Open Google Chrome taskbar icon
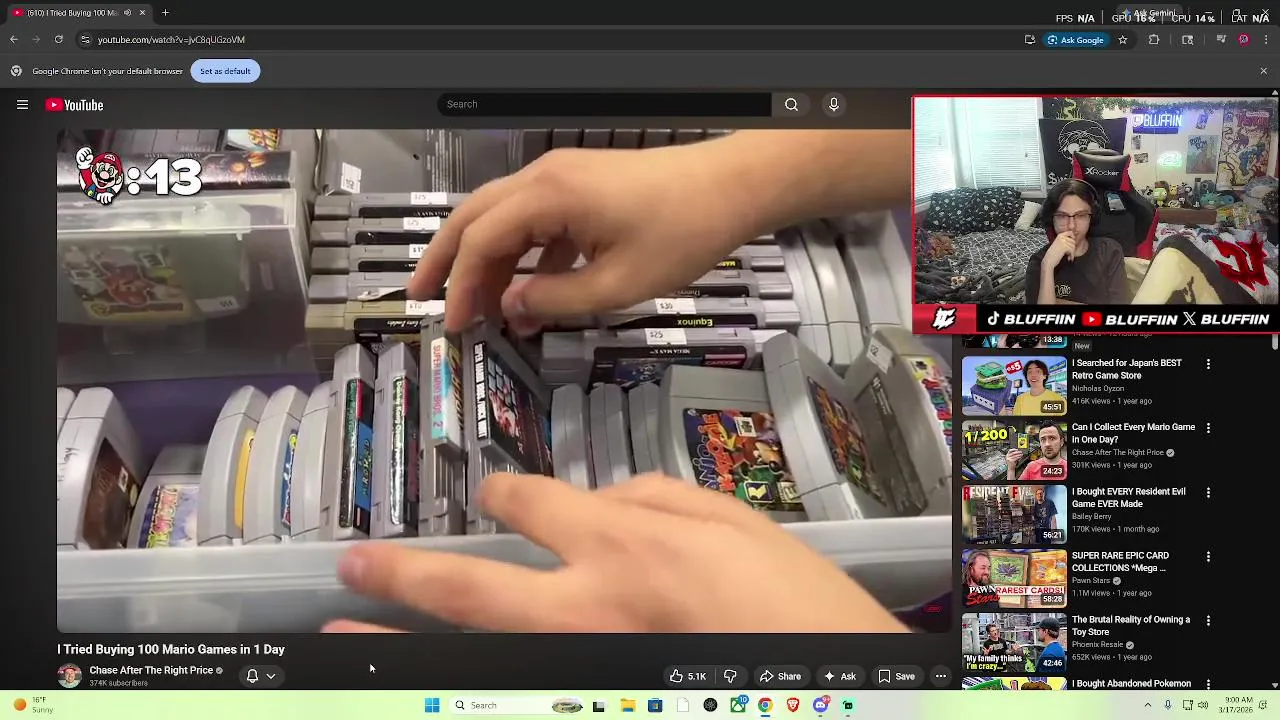The image size is (1280, 720). coord(765,706)
